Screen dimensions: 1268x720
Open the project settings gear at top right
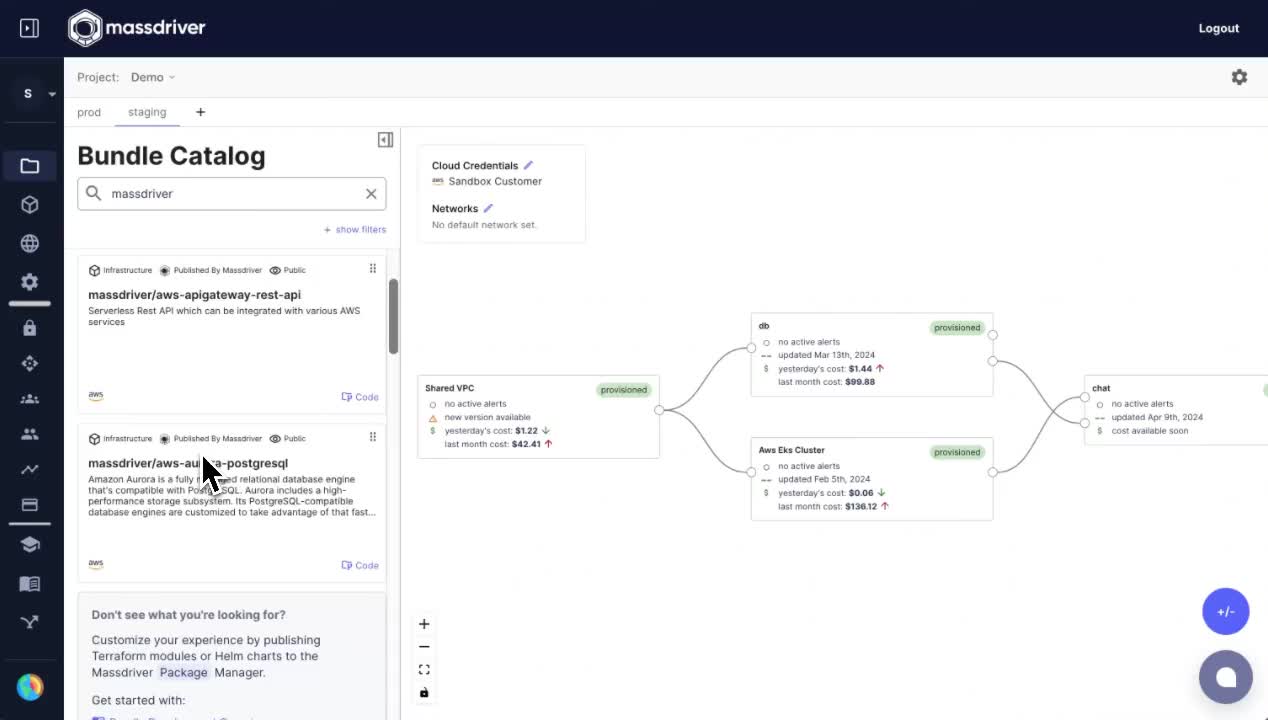click(x=1239, y=77)
